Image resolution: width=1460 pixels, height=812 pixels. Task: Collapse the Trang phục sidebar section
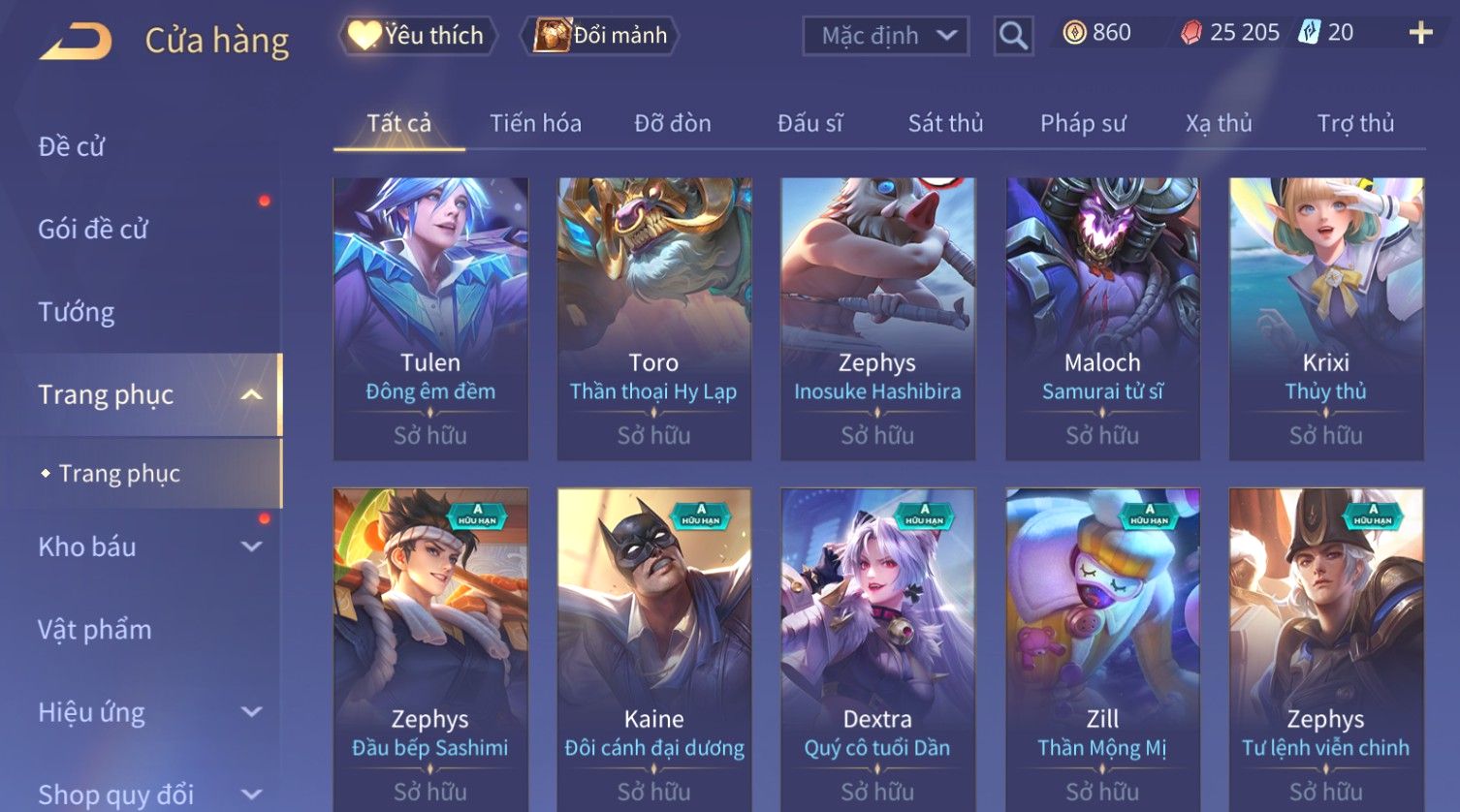[x=251, y=394]
